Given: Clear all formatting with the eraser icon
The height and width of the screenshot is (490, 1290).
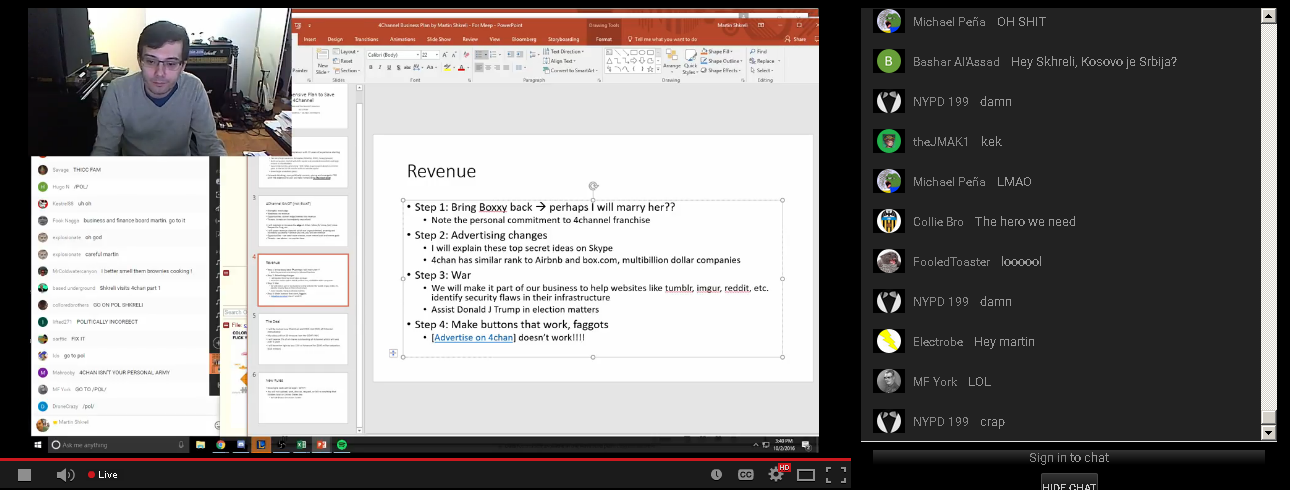Looking at the screenshot, I should (467, 55).
